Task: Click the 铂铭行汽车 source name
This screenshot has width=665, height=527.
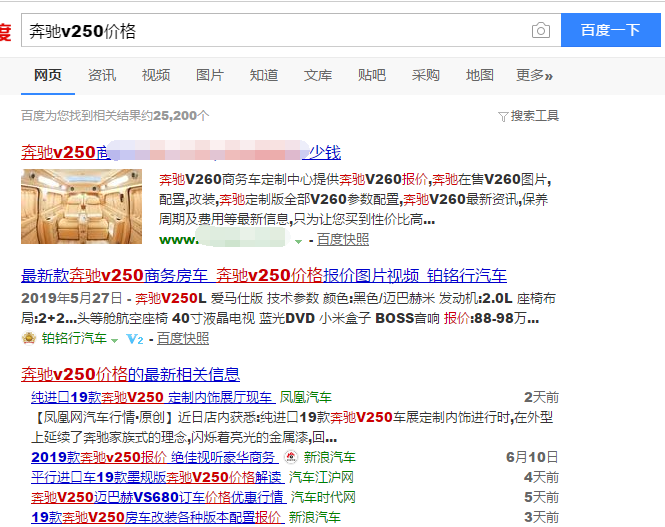Action: pyautogui.click(x=74, y=338)
